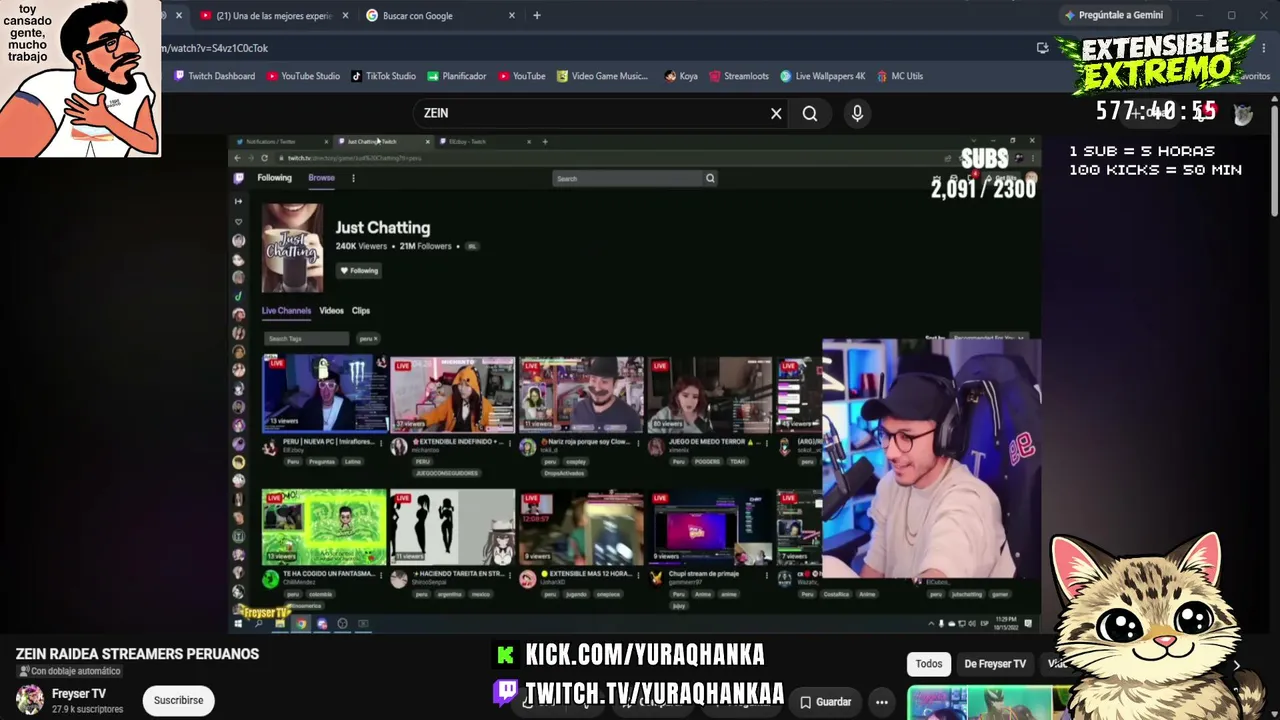Open the Freyser TV channel avatar
The width and height of the screenshot is (1280, 720).
30,700
